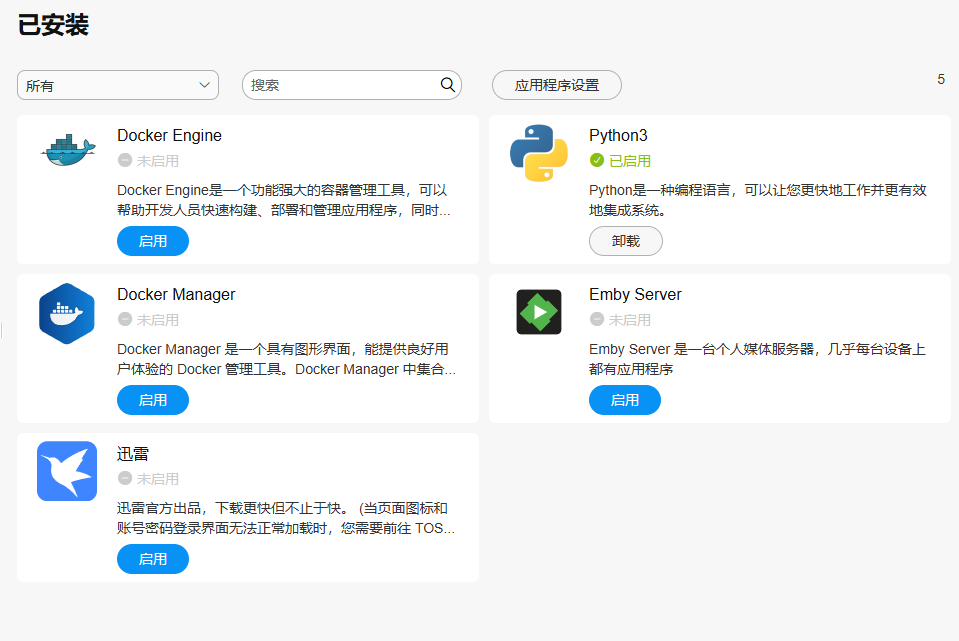Click Emby Server's description text
This screenshot has width=959, height=641.
click(x=757, y=359)
